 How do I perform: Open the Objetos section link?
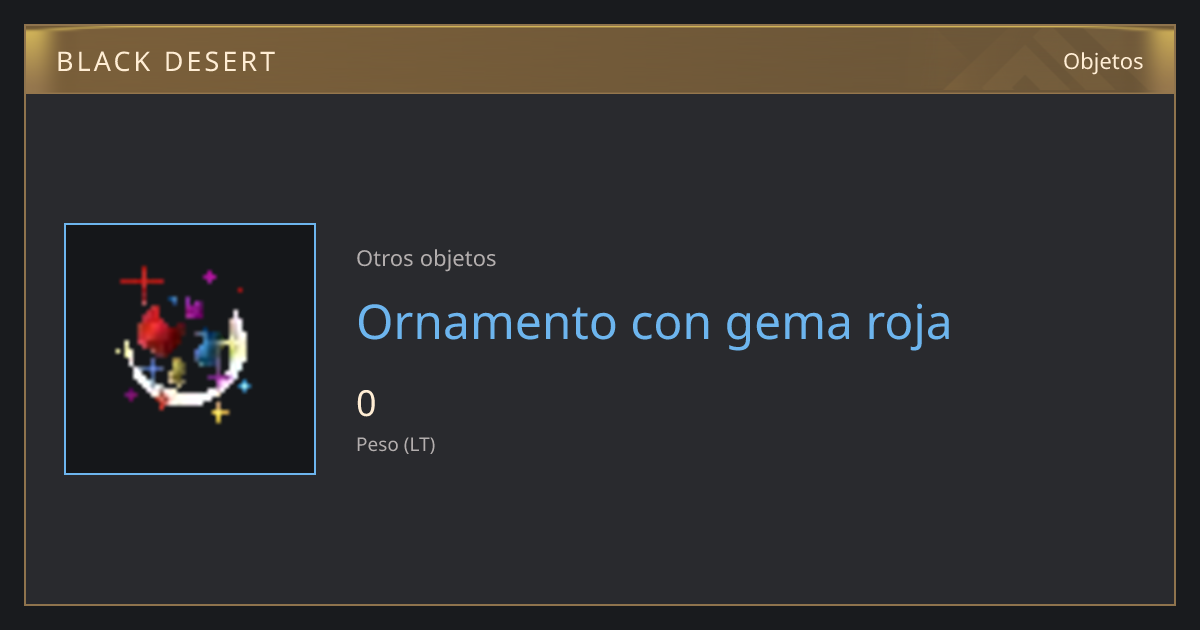coord(1103,61)
